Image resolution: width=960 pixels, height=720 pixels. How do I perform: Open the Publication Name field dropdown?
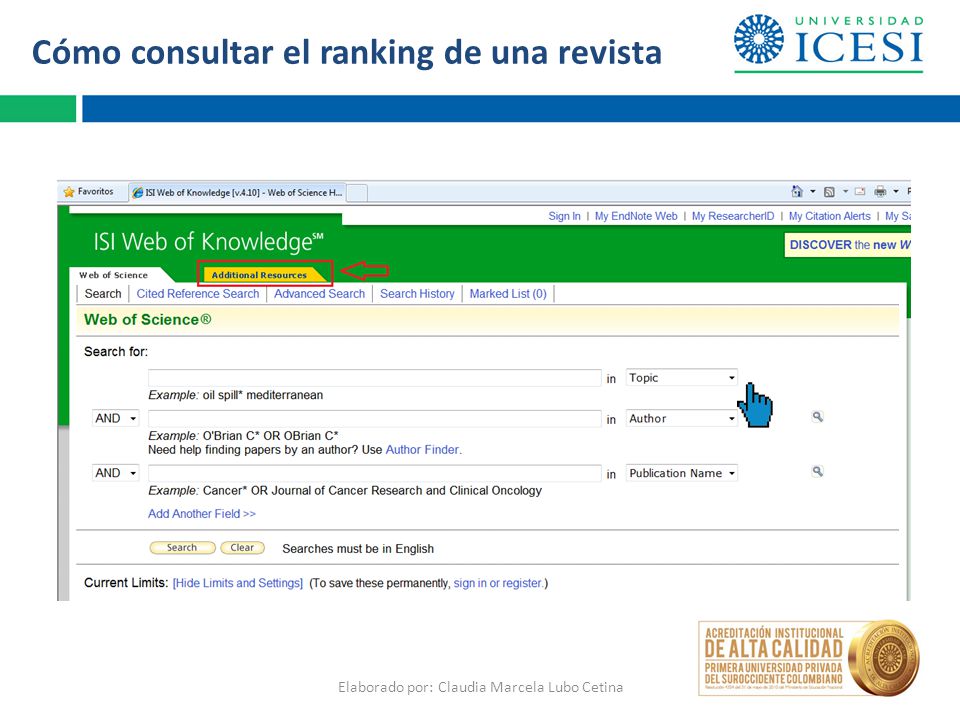(681, 473)
